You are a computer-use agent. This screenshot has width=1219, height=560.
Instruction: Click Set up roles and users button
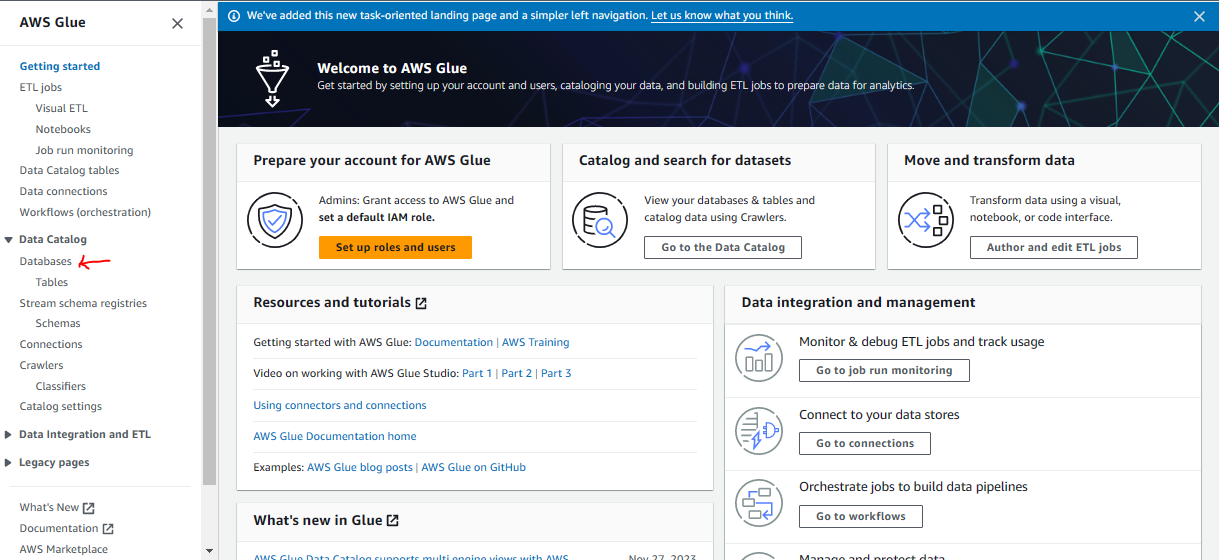395,247
